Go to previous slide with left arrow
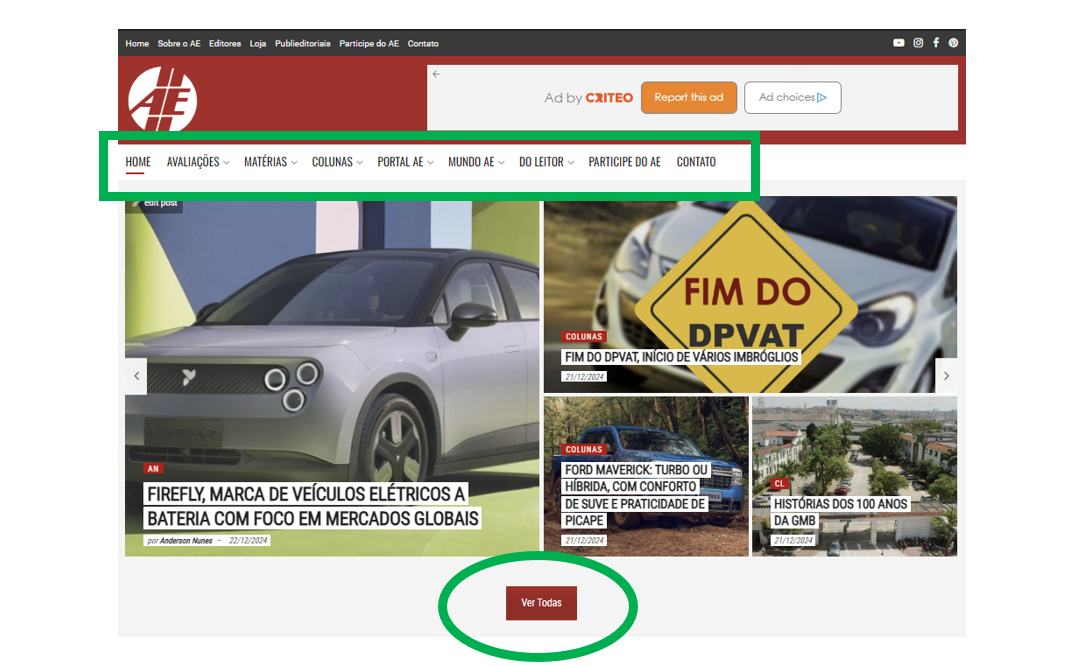This screenshot has width=1075, height=667. coord(136,376)
